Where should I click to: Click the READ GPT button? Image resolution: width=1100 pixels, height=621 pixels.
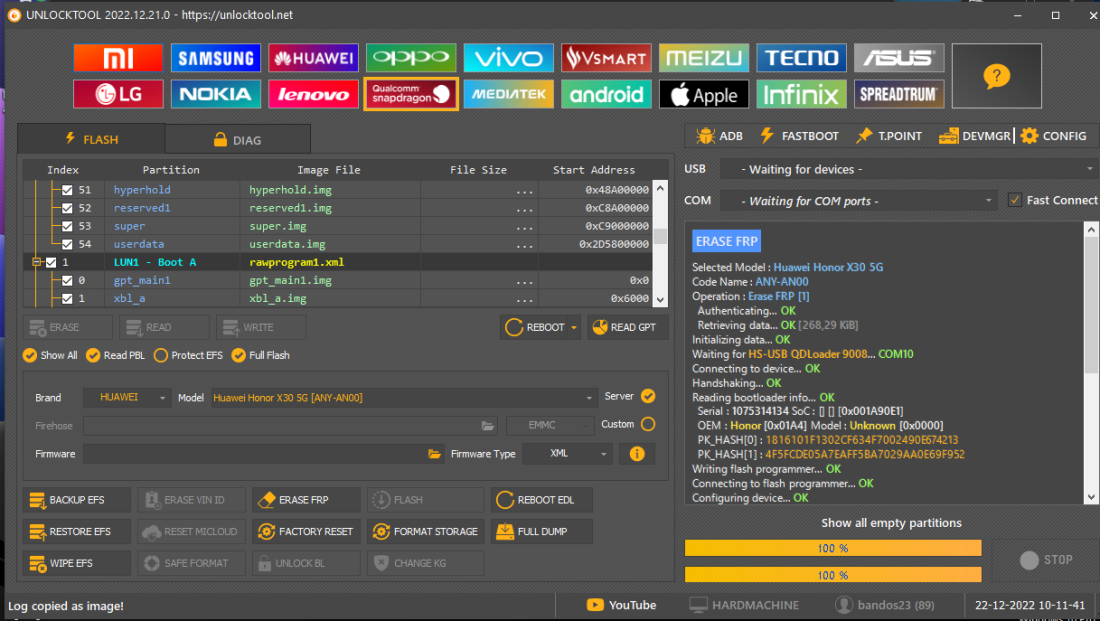(x=627, y=328)
